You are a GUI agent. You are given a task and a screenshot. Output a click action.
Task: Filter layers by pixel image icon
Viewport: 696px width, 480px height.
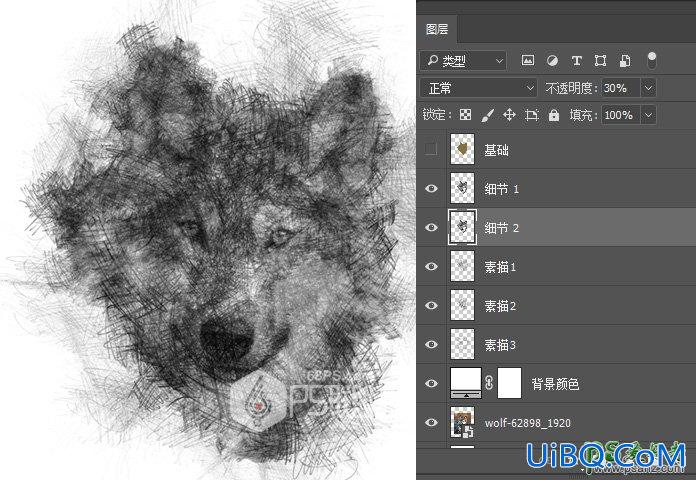[x=528, y=60]
